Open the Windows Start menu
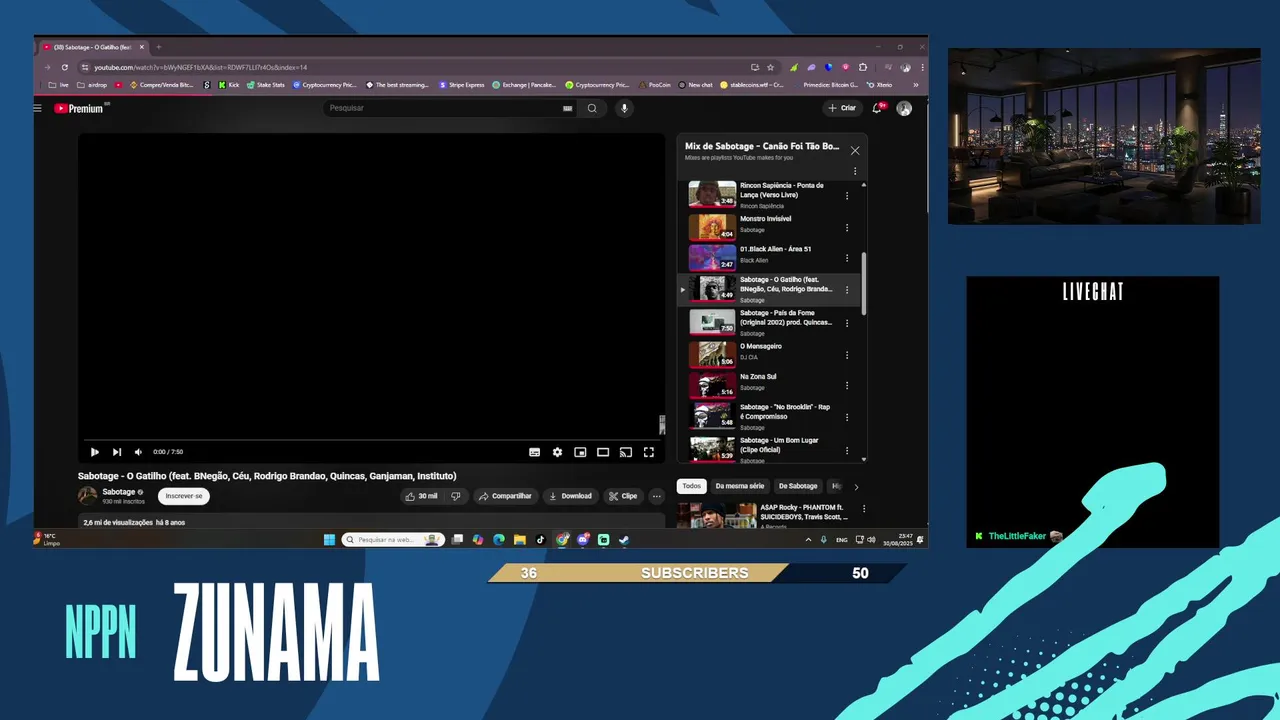Viewport: 1280px width, 720px height. 329,540
